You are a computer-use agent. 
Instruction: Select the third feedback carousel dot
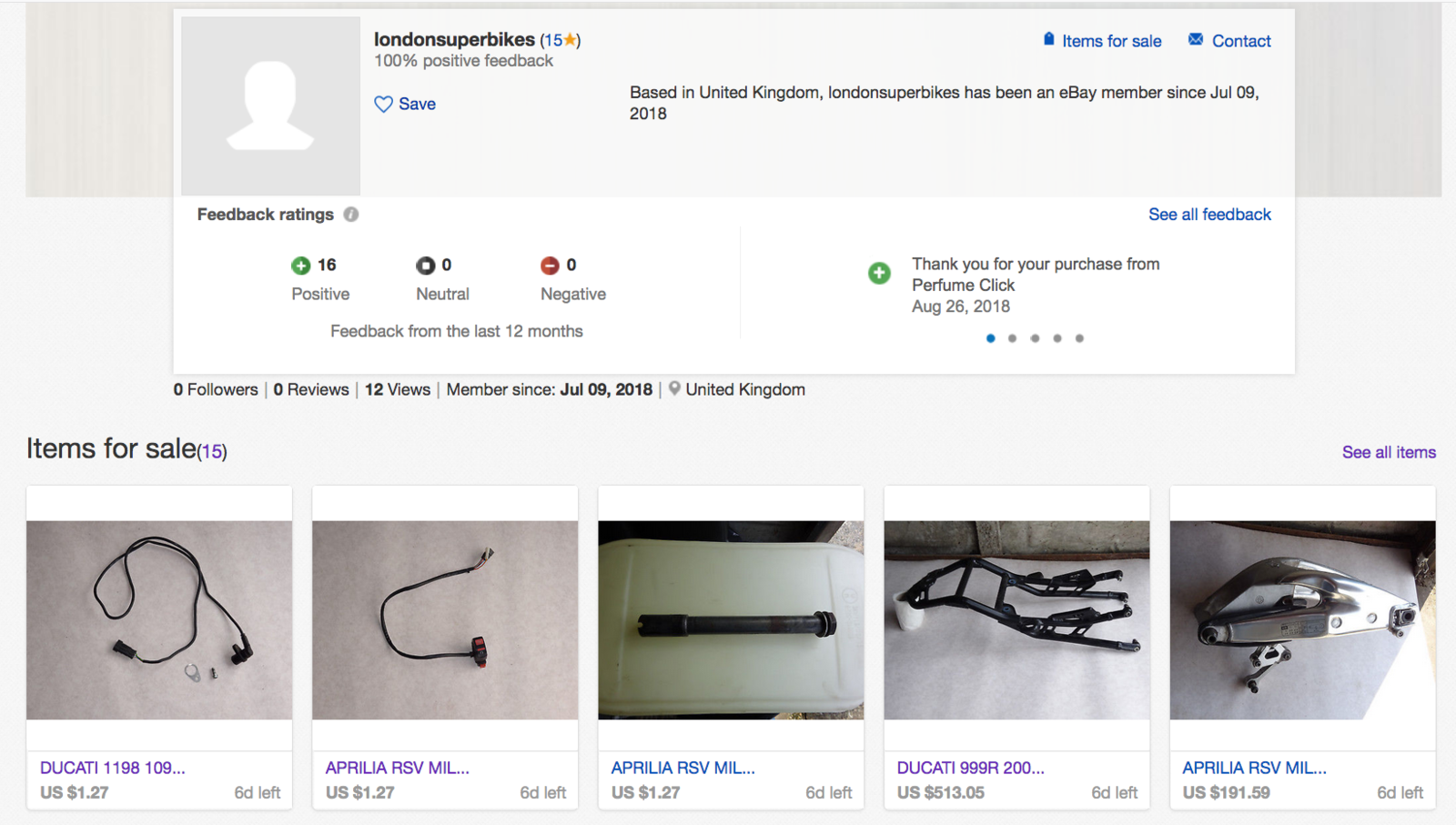click(x=1035, y=338)
